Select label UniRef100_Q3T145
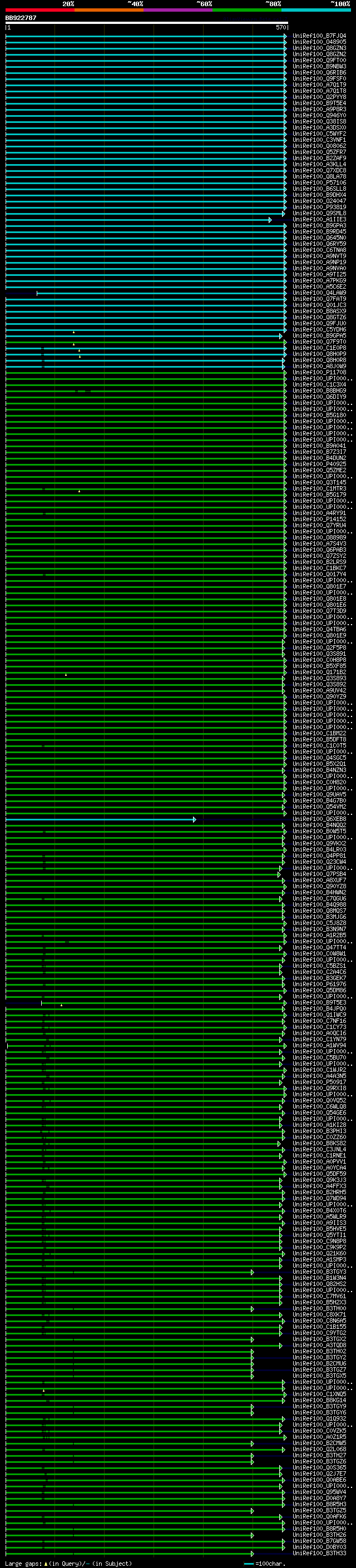The height and width of the screenshot is (1568, 356). (319, 483)
